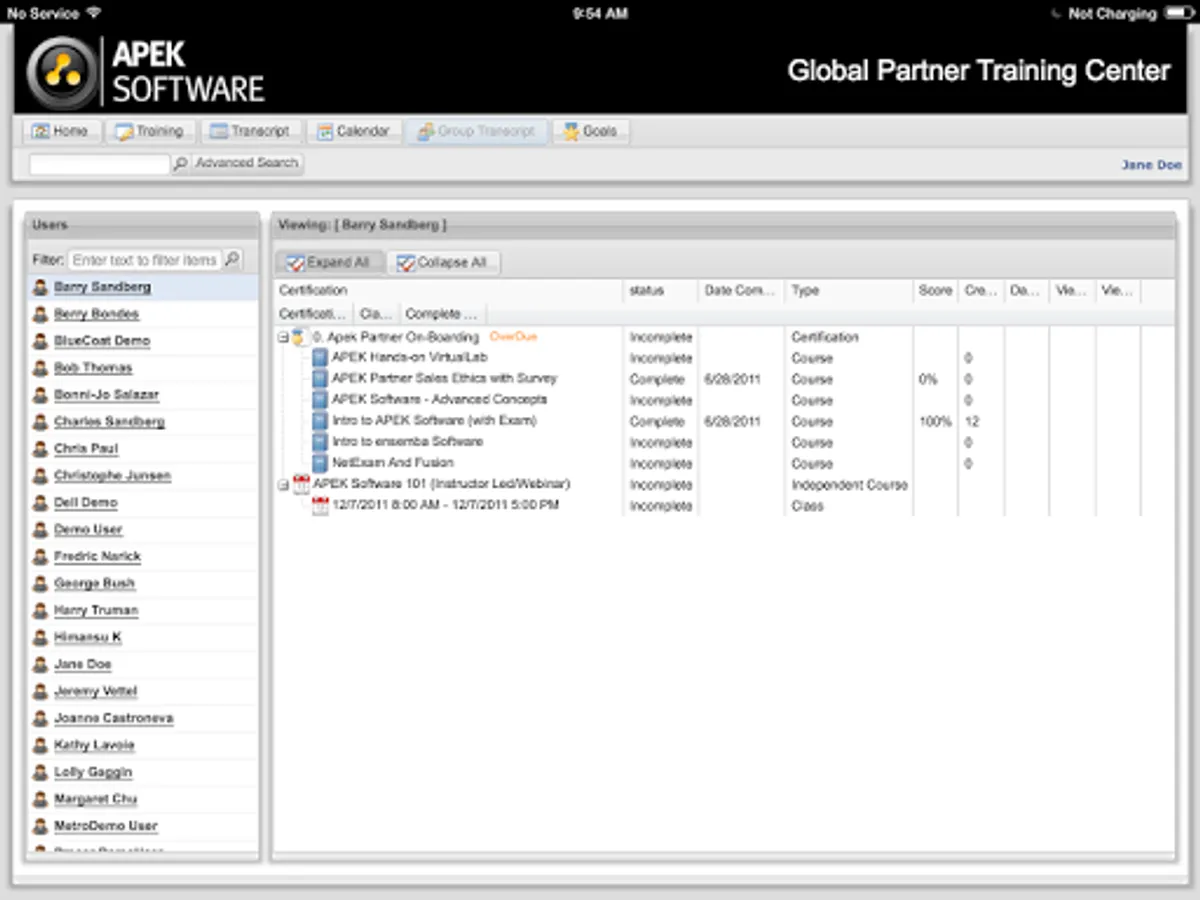The width and height of the screenshot is (1200, 900).
Task: Click the Intro to ensemba Software course icon
Action: [x=320, y=443]
